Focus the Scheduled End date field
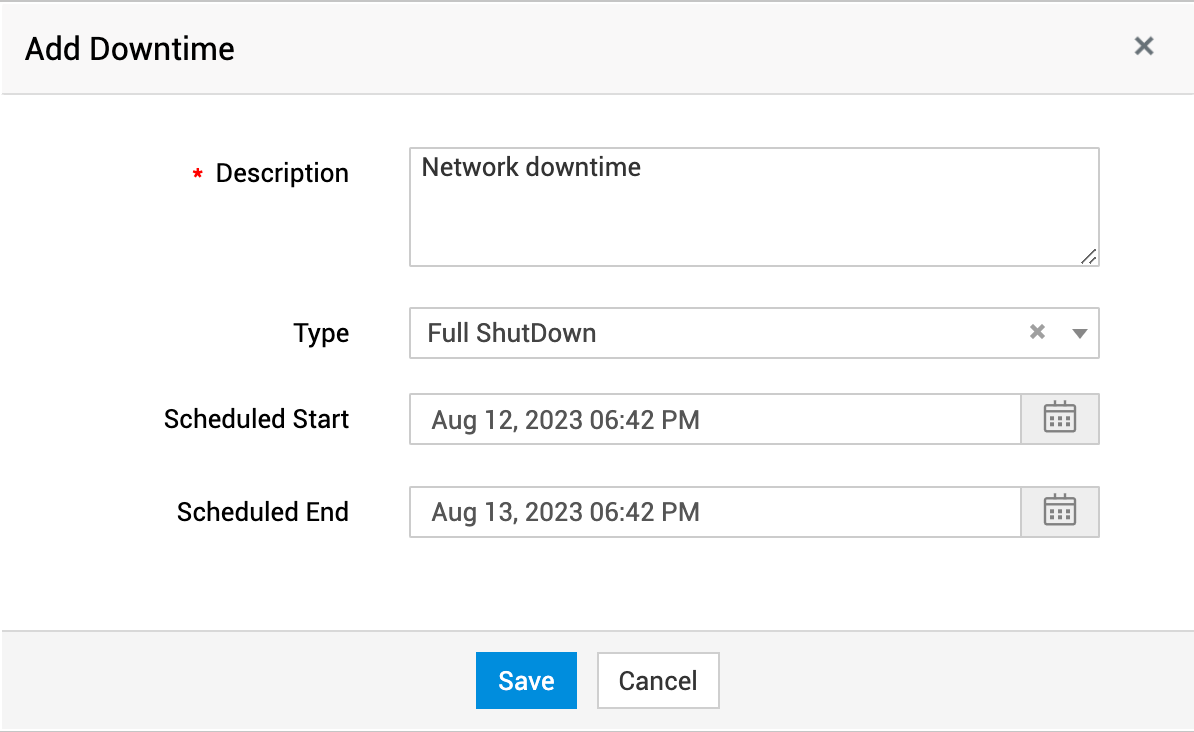This screenshot has height=732, width=1194. click(714, 512)
